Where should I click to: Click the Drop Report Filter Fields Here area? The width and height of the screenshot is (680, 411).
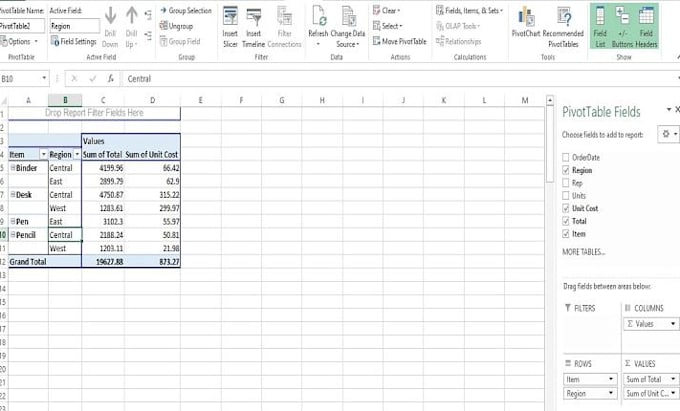click(x=94, y=113)
